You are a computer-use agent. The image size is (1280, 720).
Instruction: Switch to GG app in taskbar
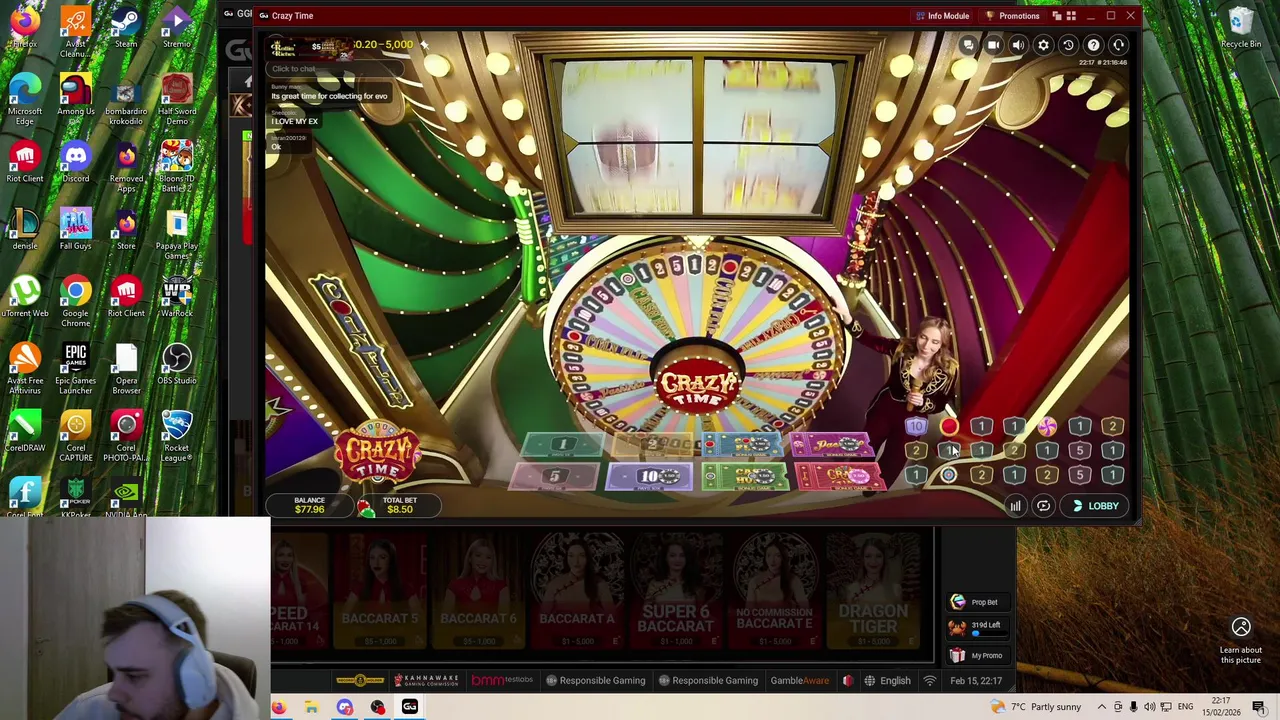click(410, 707)
